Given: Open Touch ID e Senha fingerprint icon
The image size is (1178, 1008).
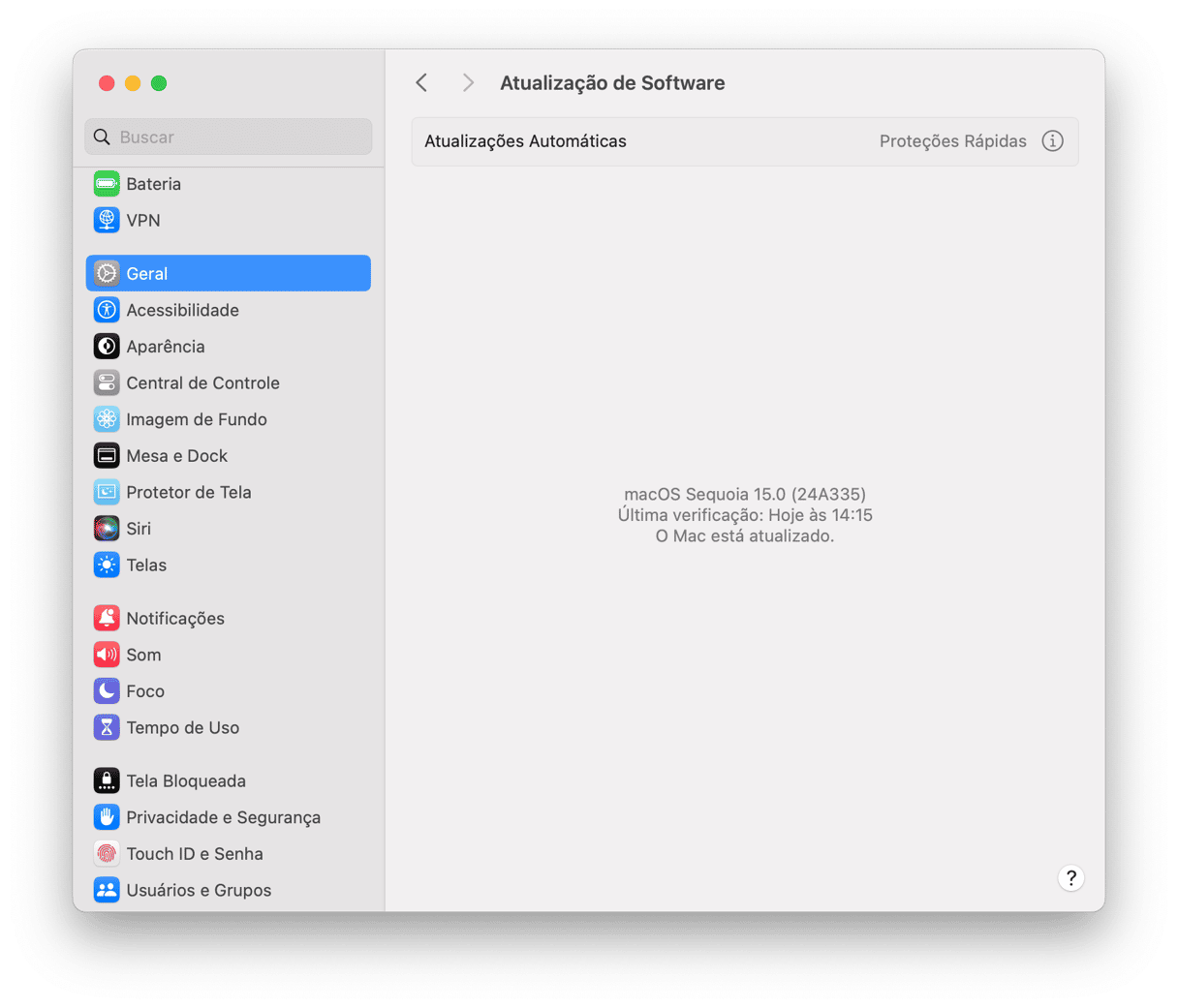Looking at the screenshot, I should pos(107,854).
